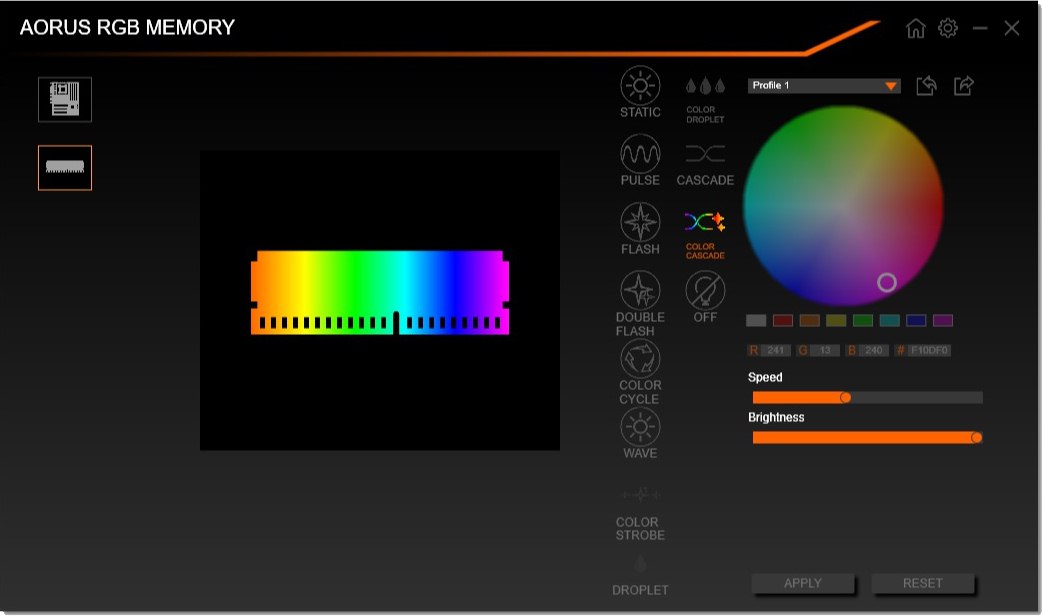
Task: Open the Profile 1 dropdown
Action: click(824, 85)
